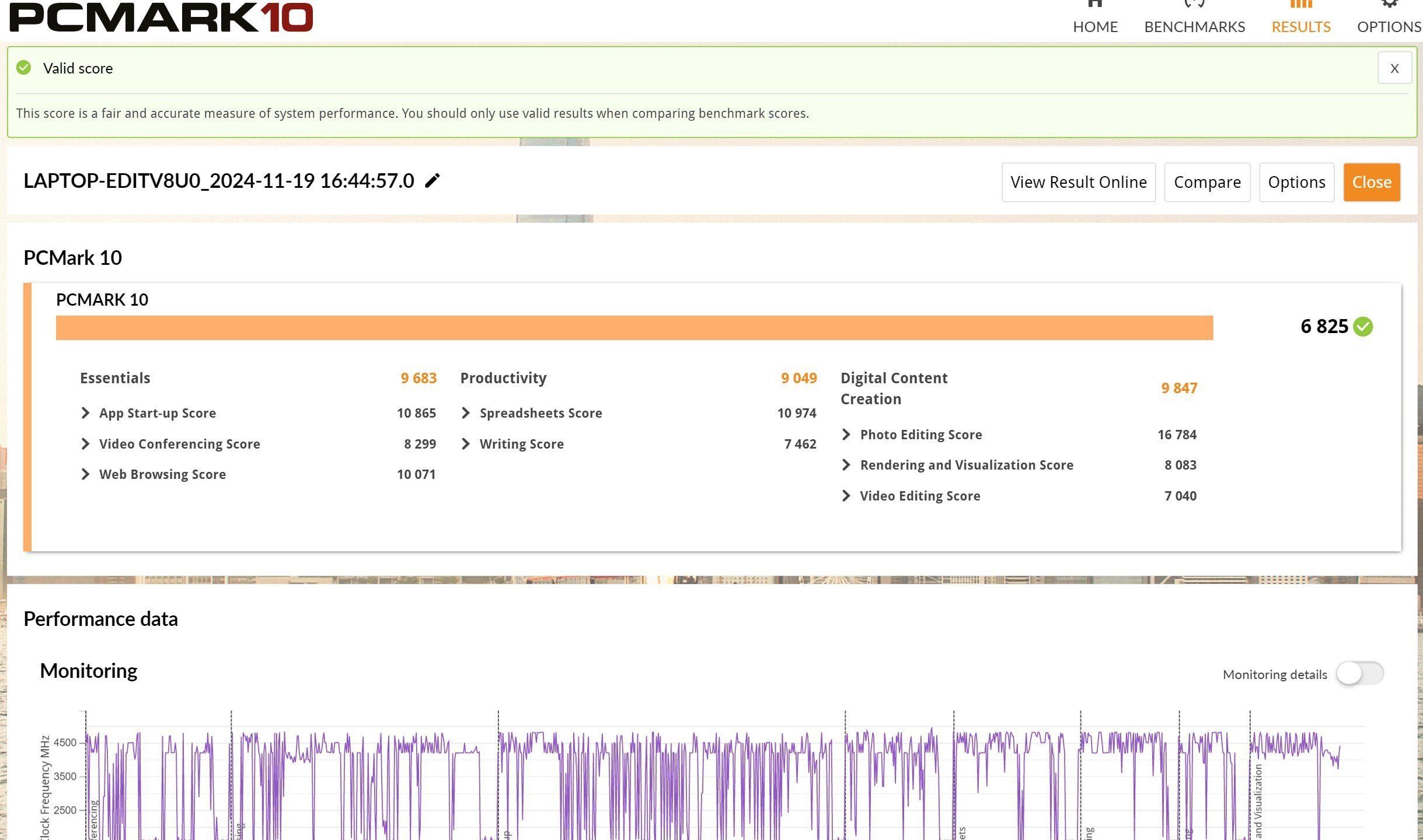1423x840 pixels.
Task: Expand the Writing Score chevron
Action: 466,444
